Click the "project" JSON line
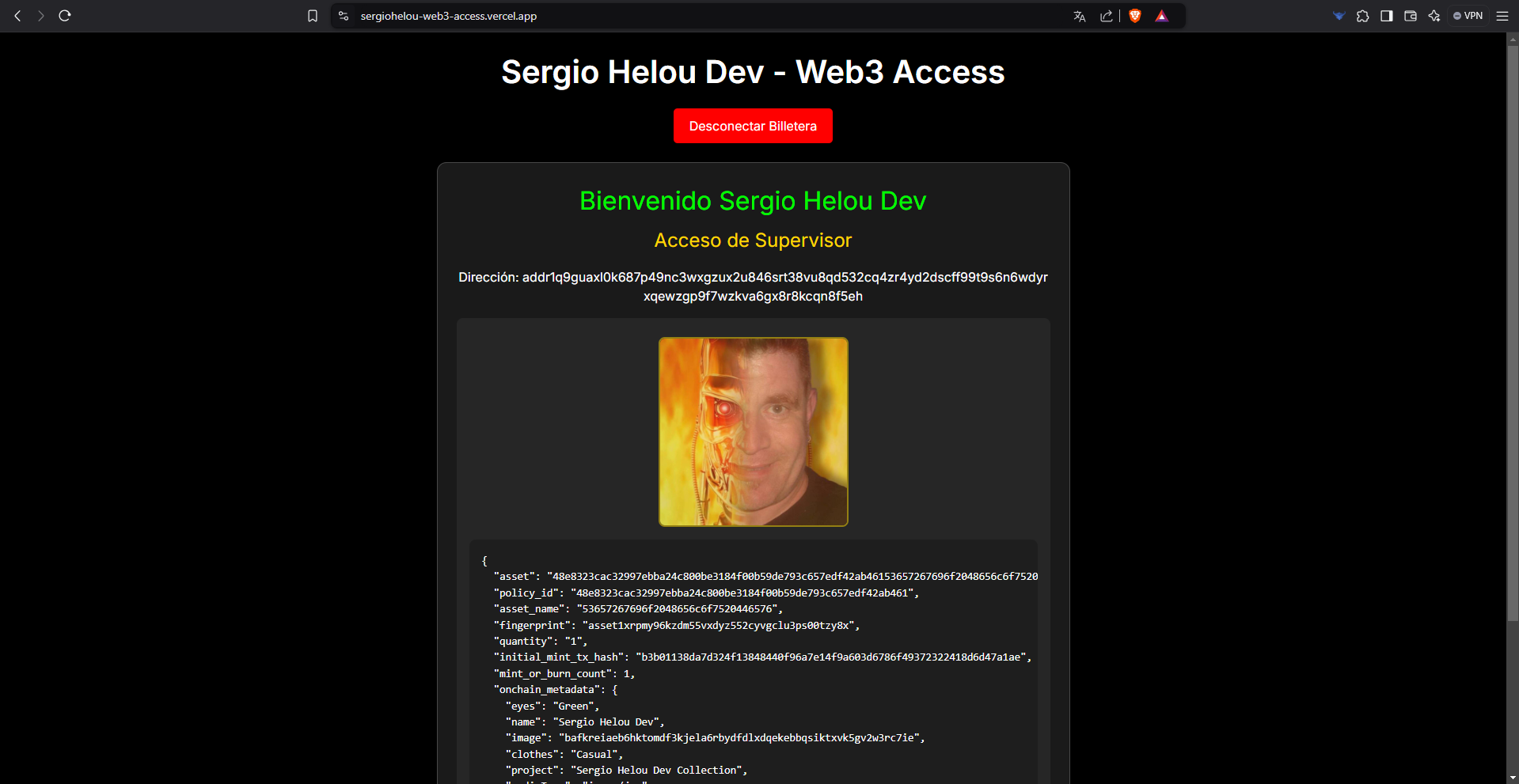The width and height of the screenshot is (1519, 784). click(627, 770)
